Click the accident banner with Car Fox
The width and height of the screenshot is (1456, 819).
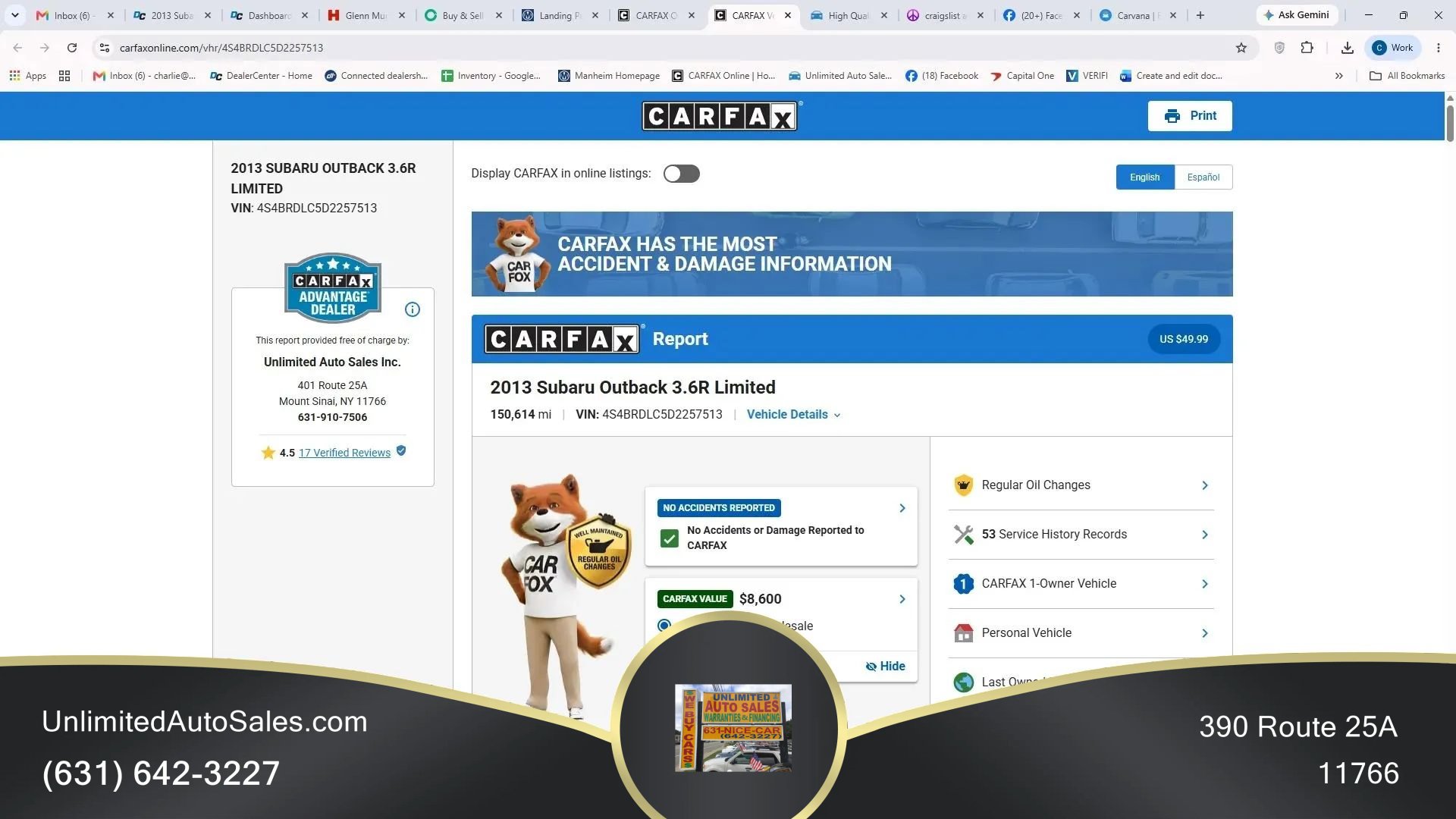point(852,254)
